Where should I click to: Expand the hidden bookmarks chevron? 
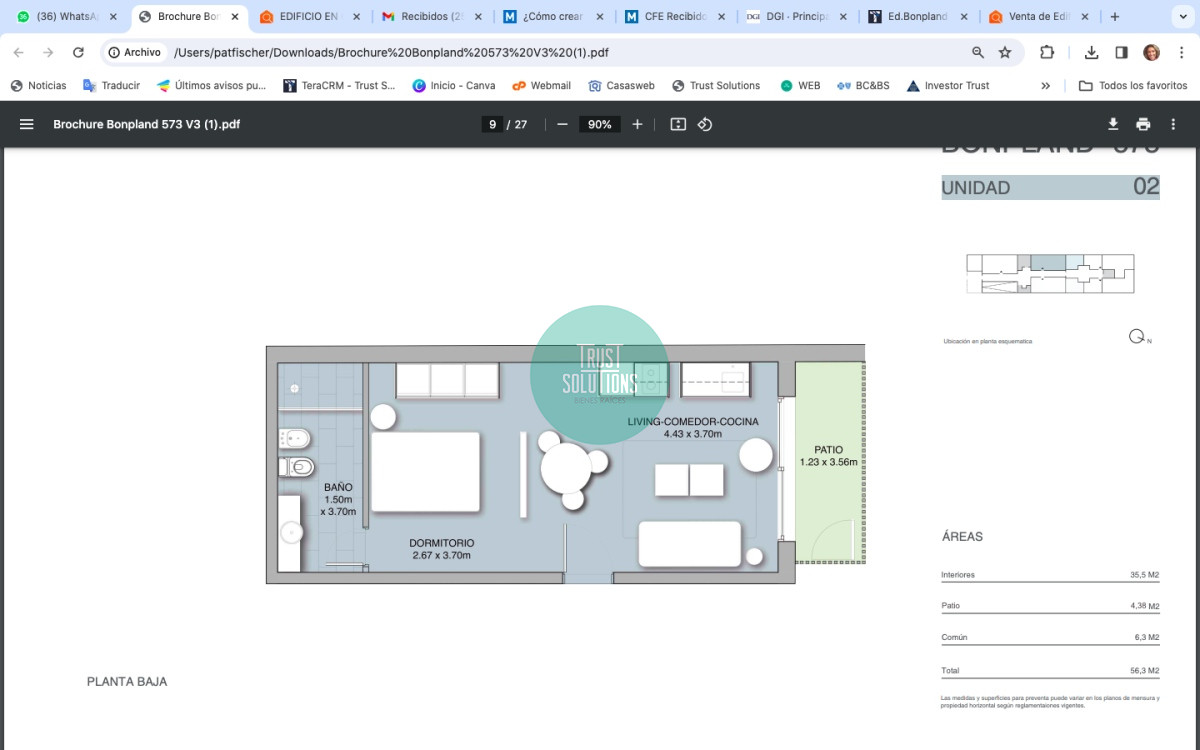(1046, 86)
